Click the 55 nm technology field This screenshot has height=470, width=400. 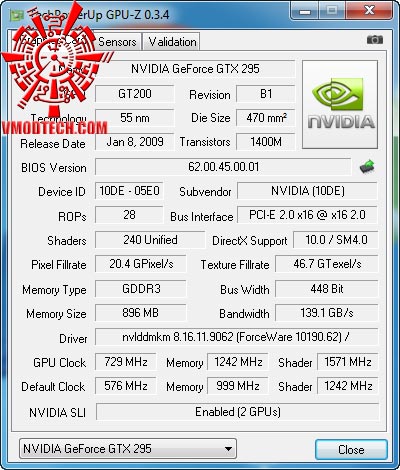tap(135, 118)
